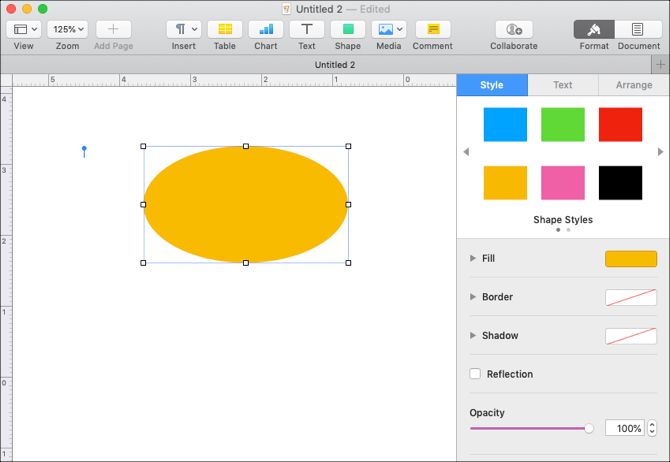Click the Opacity 100% value field
The height and width of the screenshot is (462, 670).
pos(625,428)
